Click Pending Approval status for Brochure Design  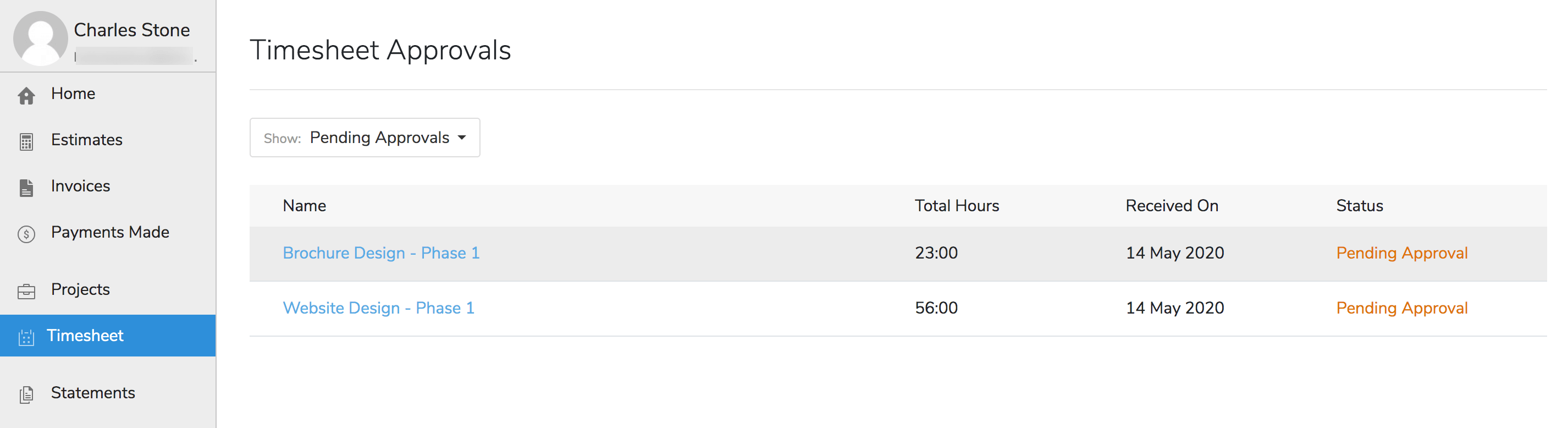(1401, 253)
